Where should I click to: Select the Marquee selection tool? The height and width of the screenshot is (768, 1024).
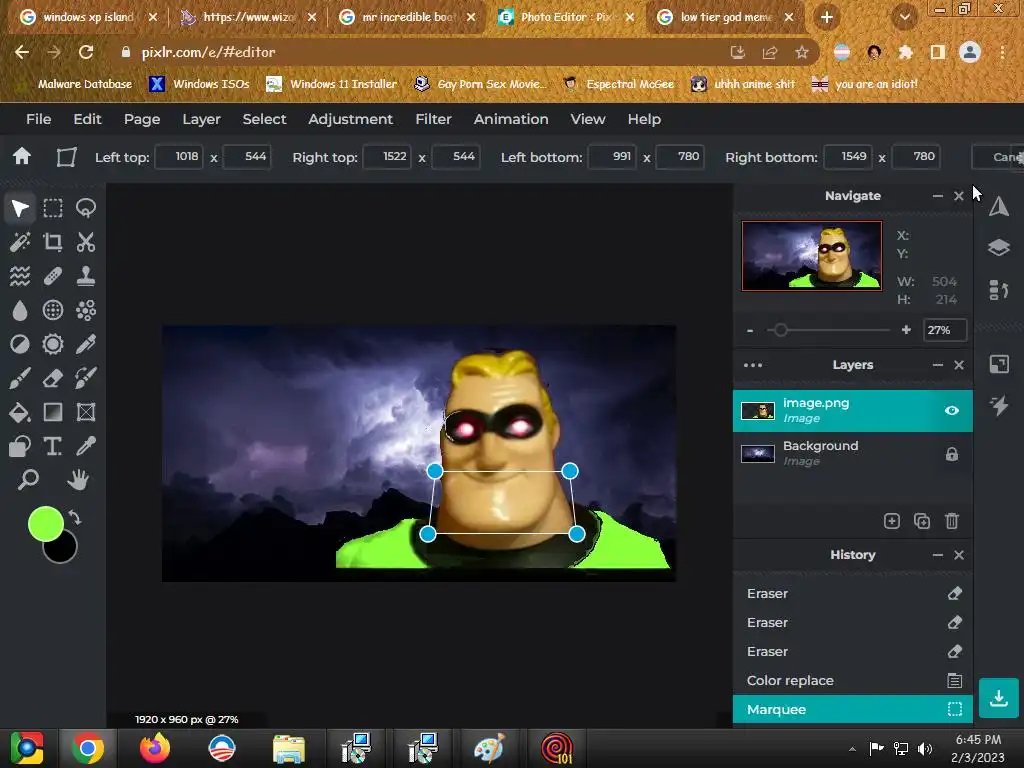53,208
